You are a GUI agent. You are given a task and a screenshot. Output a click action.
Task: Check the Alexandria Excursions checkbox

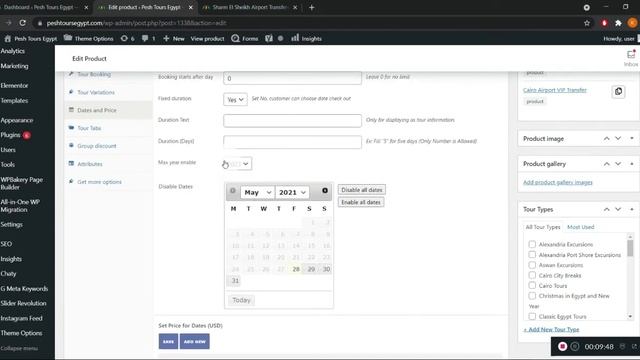click(x=532, y=244)
